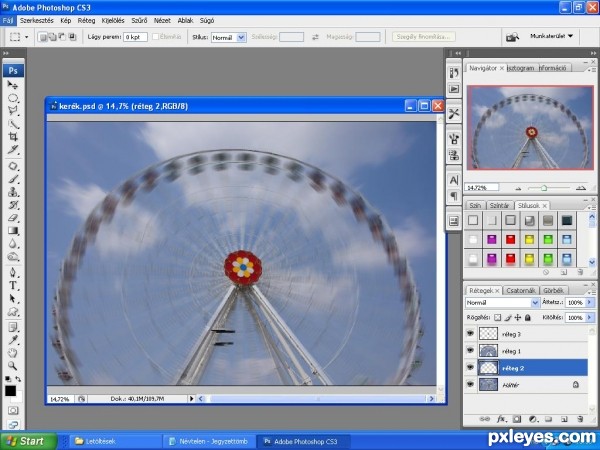Select the Move tool
The image size is (600, 450).
13,85
